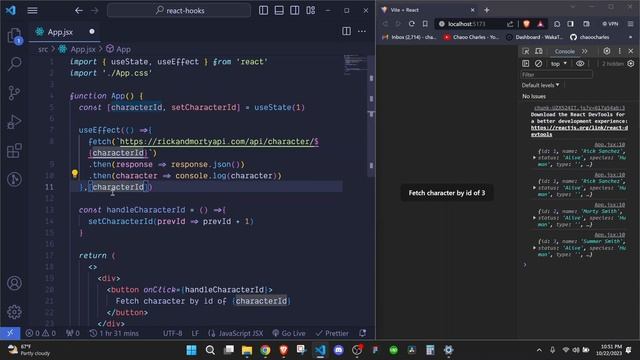640x360 pixels.
Task: Go back in VS Code navigation
Action: [x=78, y=10]
